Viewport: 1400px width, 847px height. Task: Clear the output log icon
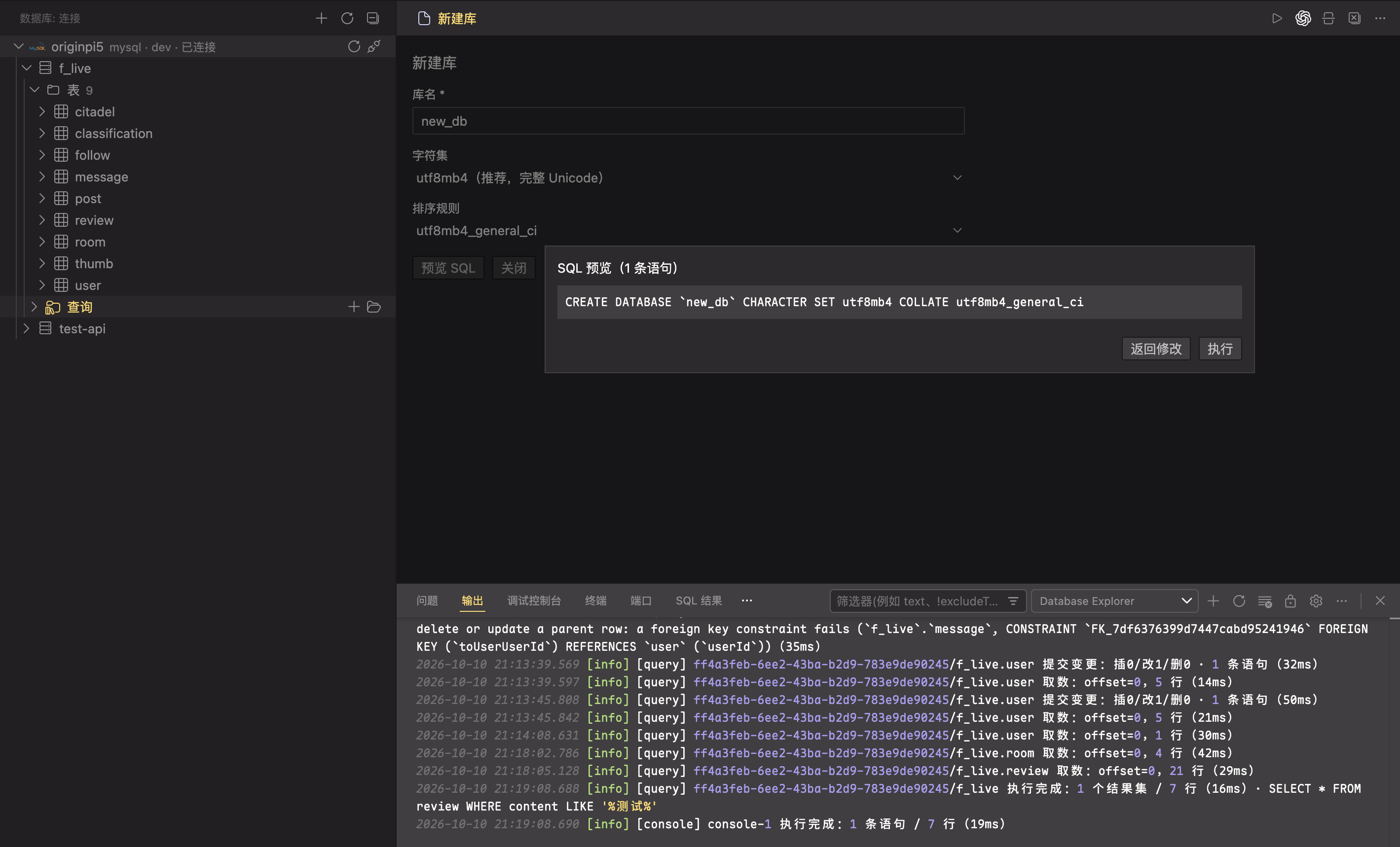[x=1265, y=600]
